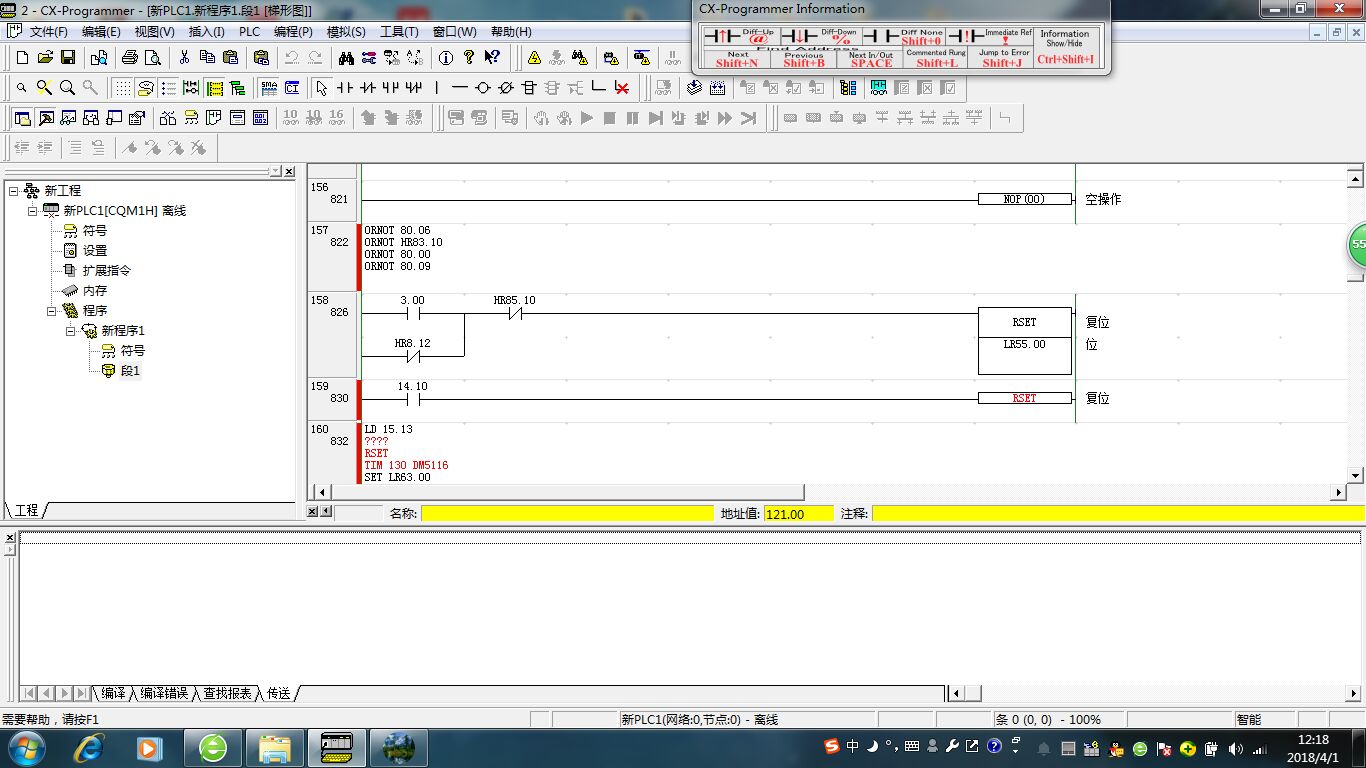Screen dimensions: 1366x768
Task: Open the PLC menu
Action: click(249, 32)
